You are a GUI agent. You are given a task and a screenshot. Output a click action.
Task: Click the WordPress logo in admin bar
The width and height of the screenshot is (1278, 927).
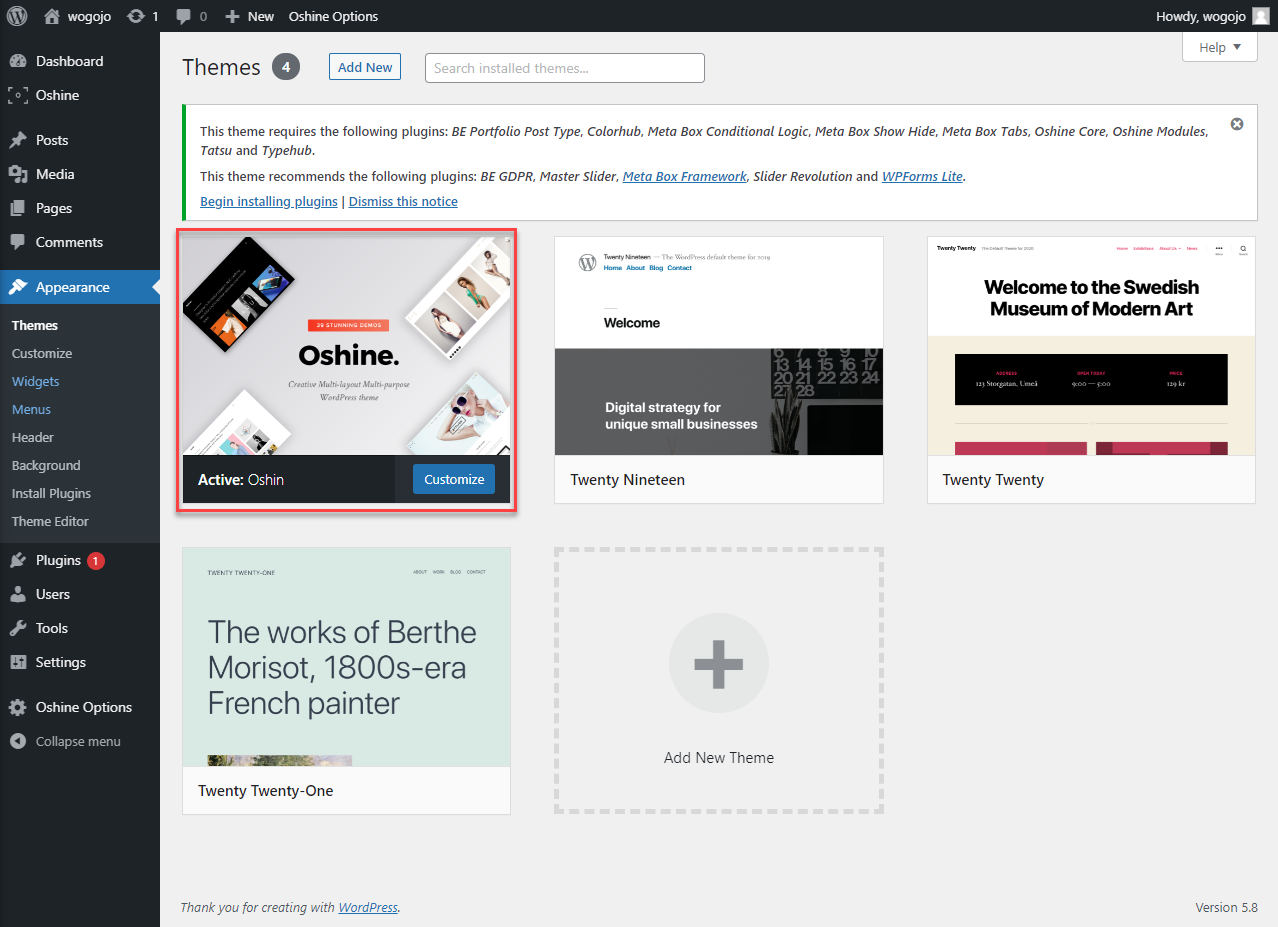(x=17, y=16)
